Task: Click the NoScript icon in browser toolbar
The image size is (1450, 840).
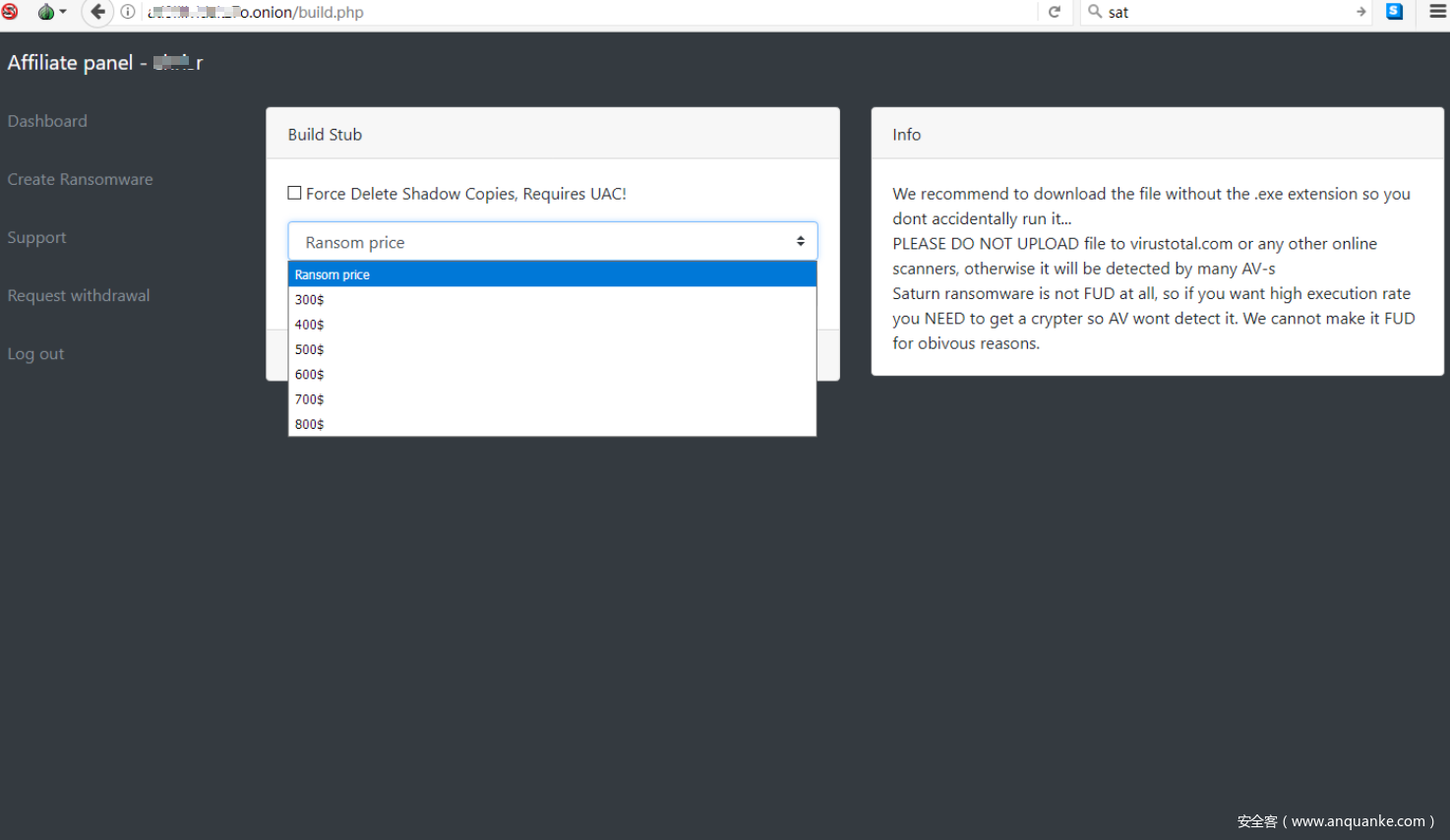Action: pyautogui.click(x=10, y=12)
